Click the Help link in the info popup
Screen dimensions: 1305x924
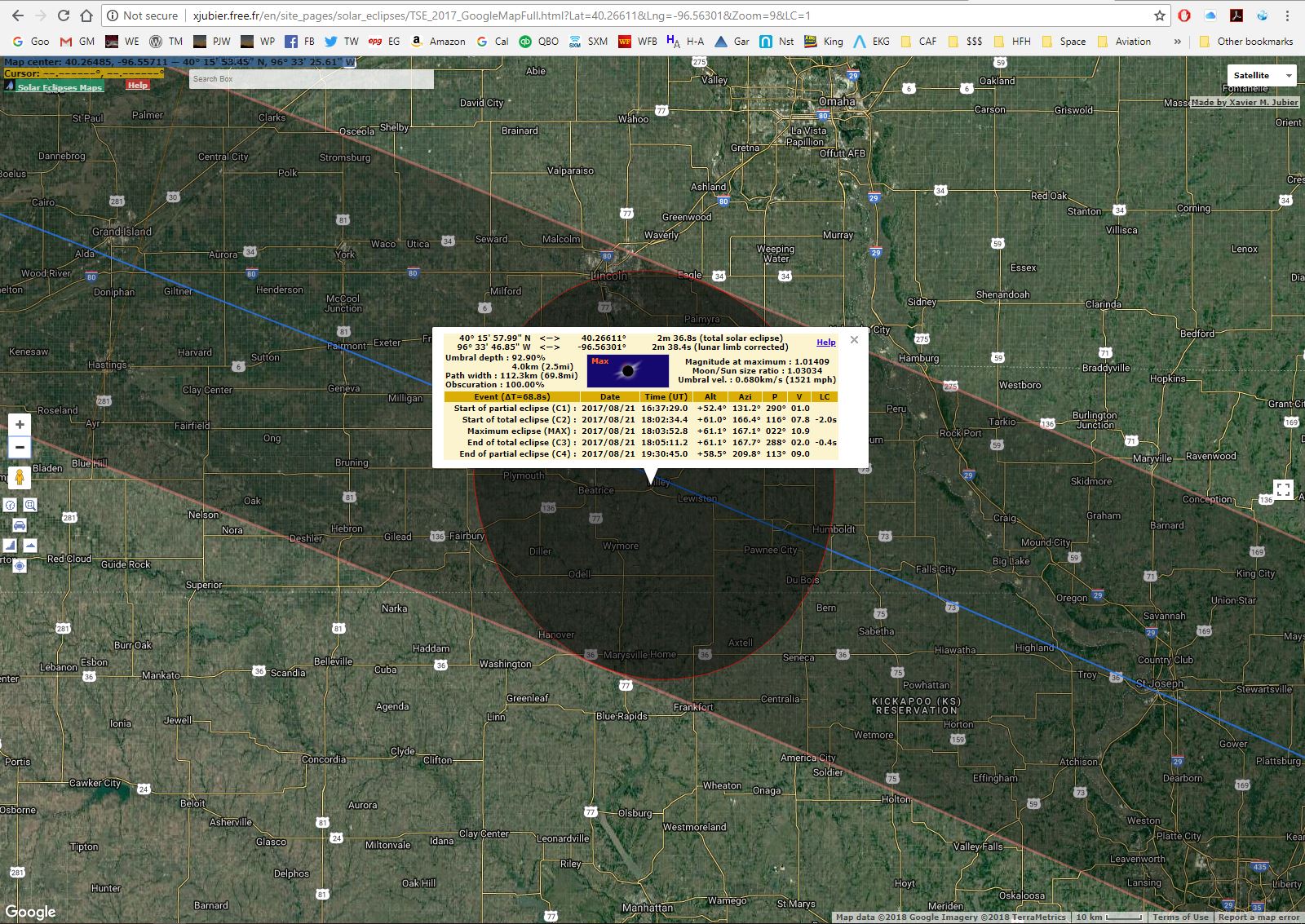[x=825, y=343]
